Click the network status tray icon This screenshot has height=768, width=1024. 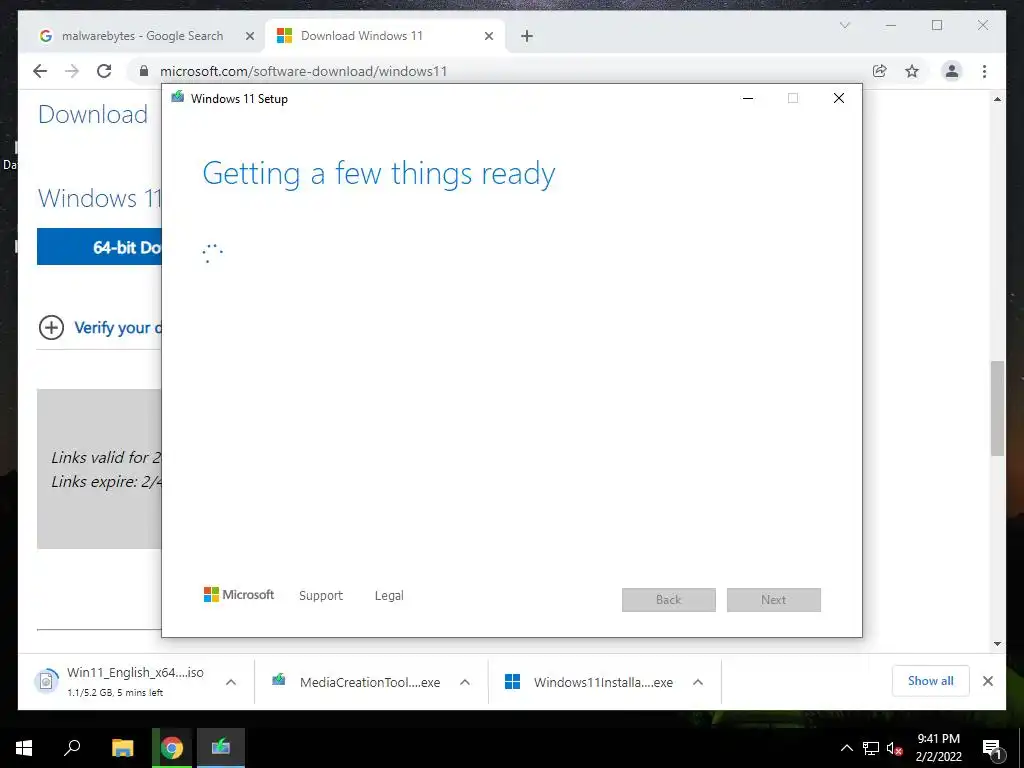[x=871, y=748]
